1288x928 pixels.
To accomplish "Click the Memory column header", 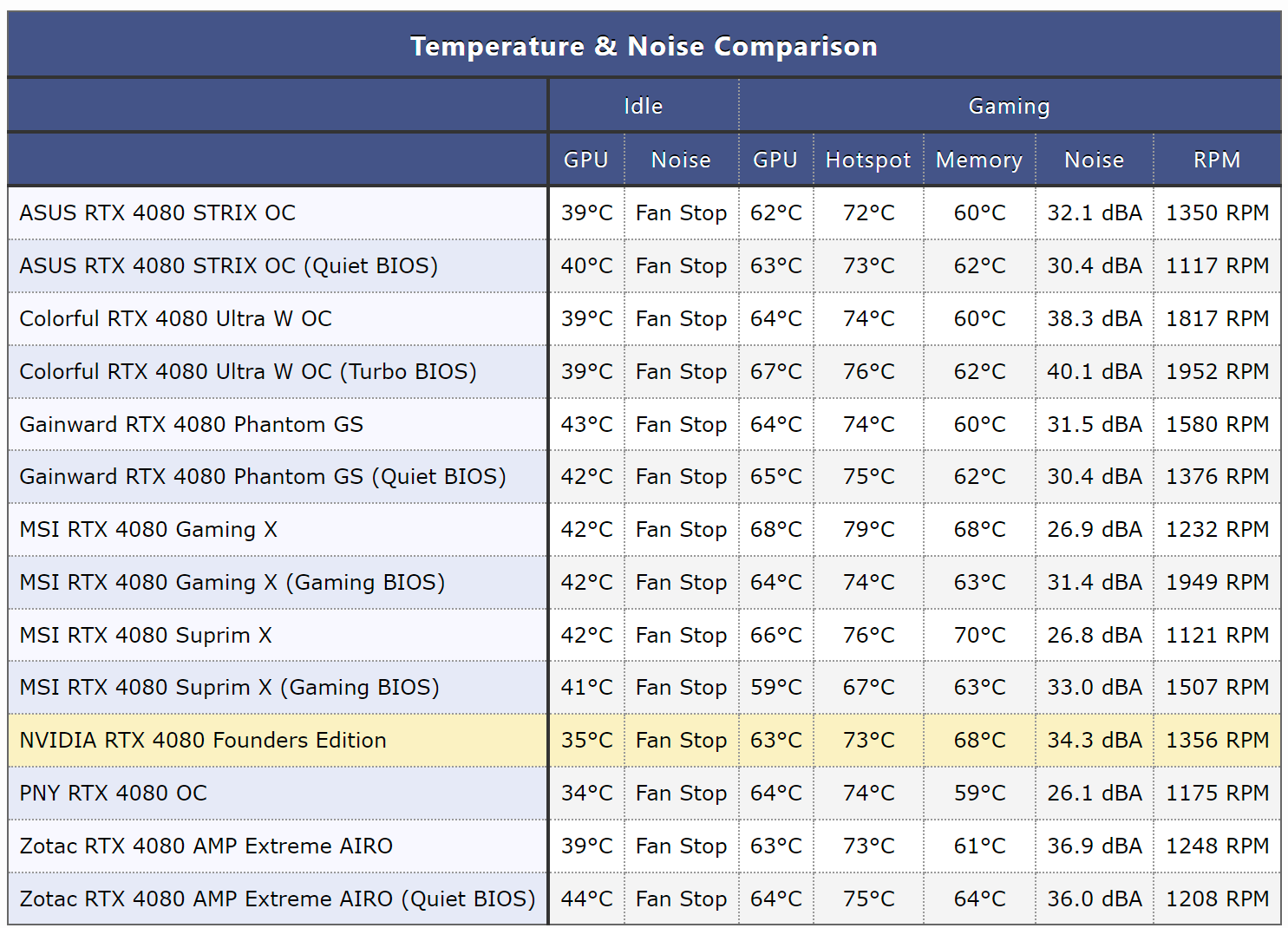I will 979,160.
